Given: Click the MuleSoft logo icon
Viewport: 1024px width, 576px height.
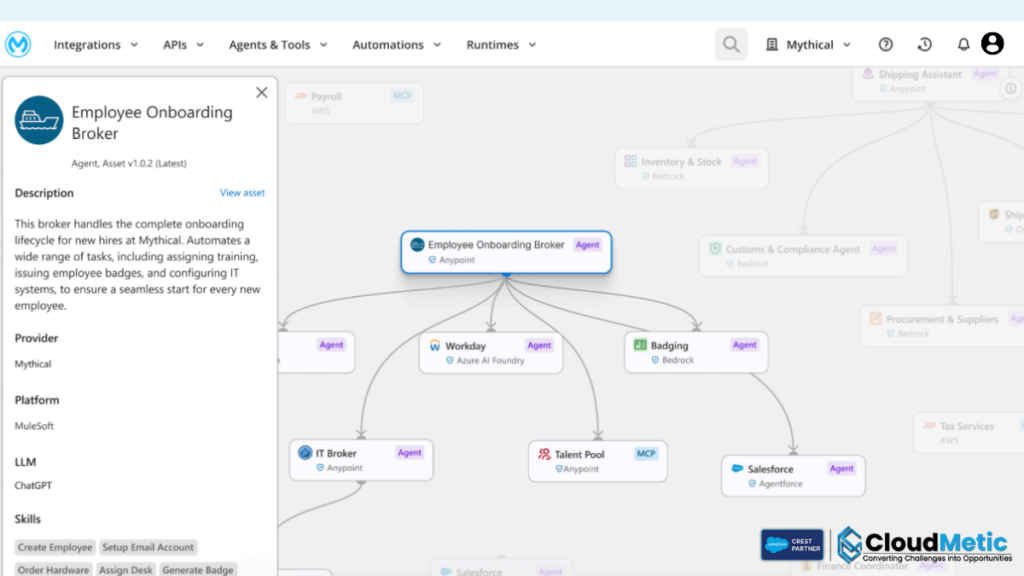Looking at the screenshot, I should tap(18, 44).
